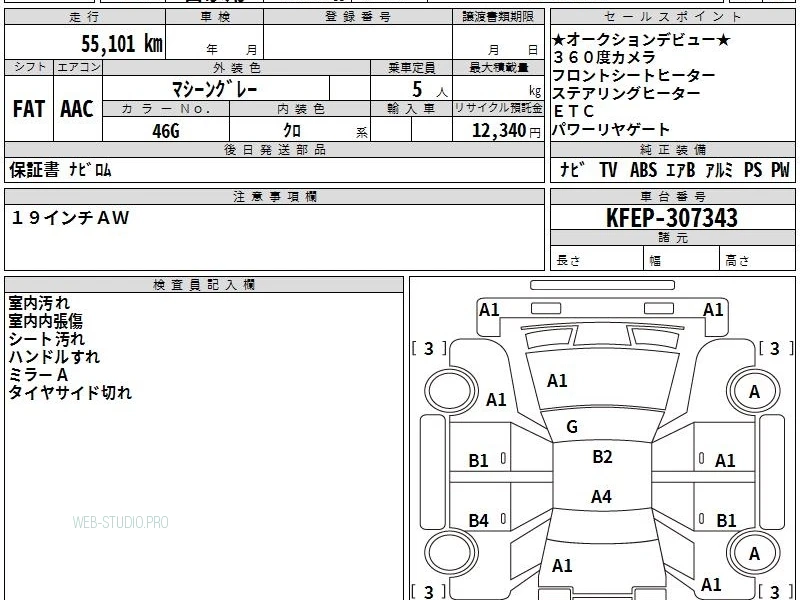
Task: Select the ハンドルすれ inspector note
Action: click(54, 357)
